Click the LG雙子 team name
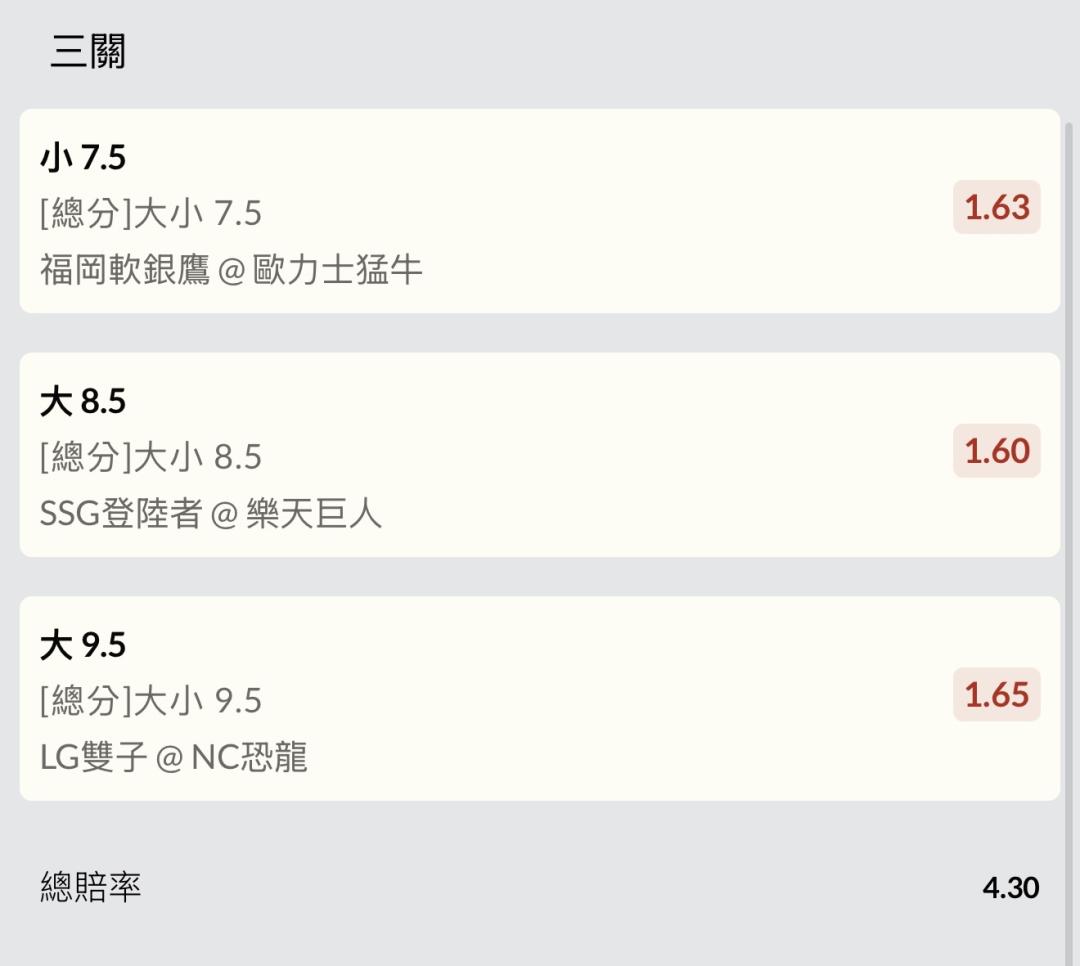This screenshot has width=1080, height=966. [94, 757]
